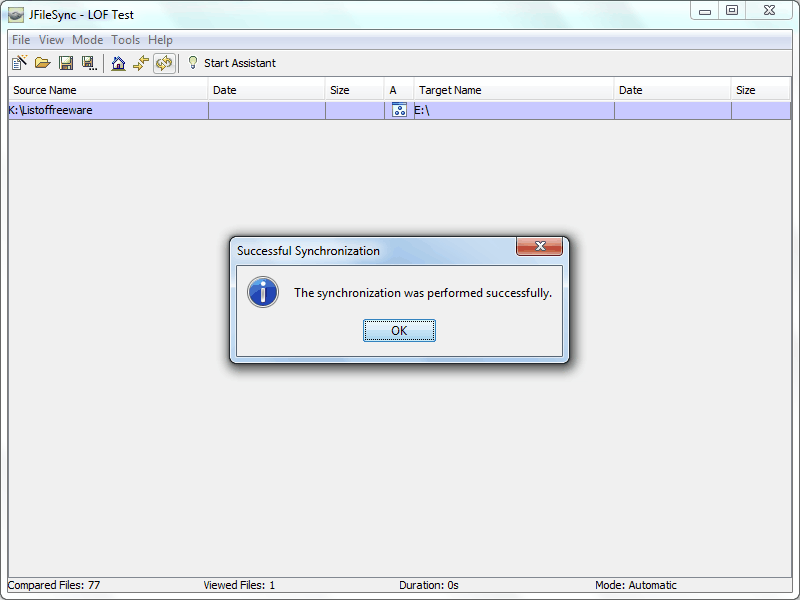This screenshot has width=800, height=600.
Task: Open the Mode menu
Action: [87, 40]
